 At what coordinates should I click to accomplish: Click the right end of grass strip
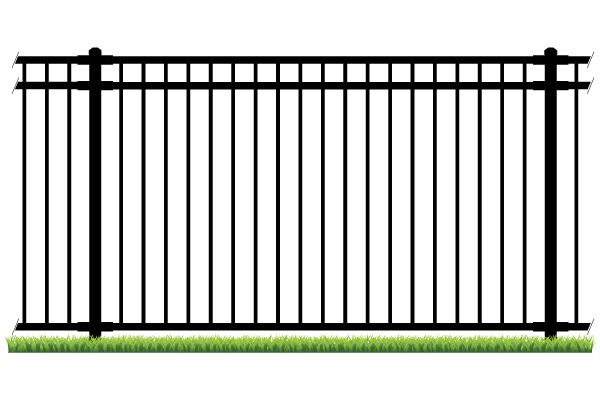click(x=588, y=344)
